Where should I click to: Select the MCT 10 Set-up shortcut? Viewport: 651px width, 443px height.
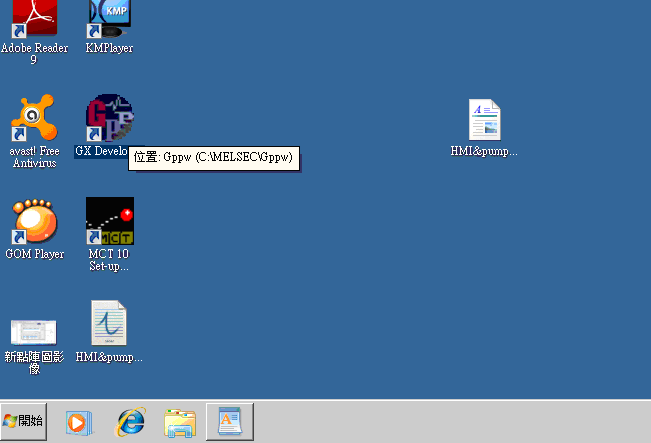pyautogui.click(x=110, y=221)
